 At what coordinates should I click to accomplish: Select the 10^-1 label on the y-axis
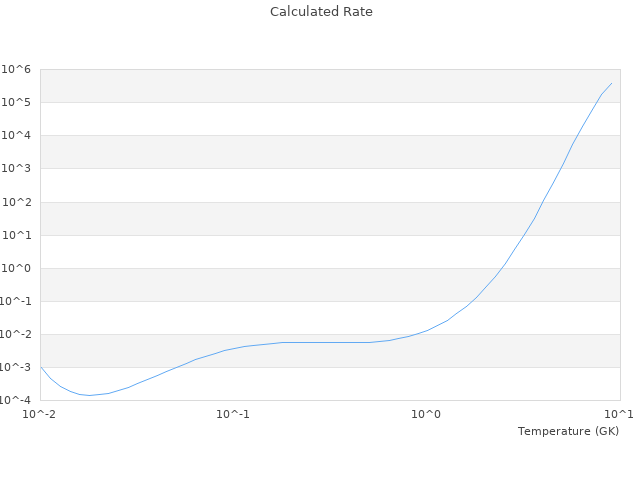[x=15, y=301]
